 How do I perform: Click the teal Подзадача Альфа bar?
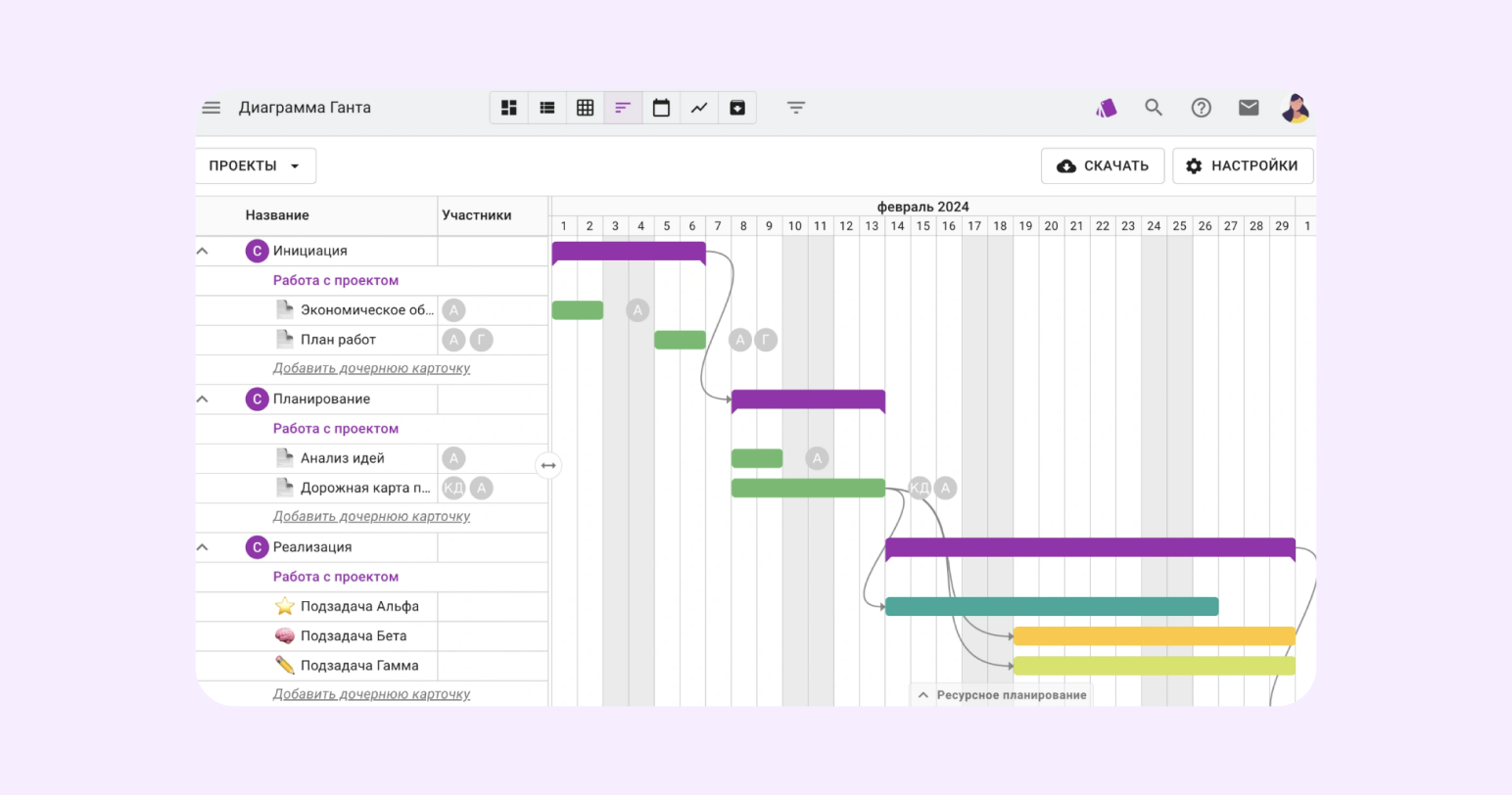pos(1052,606)
